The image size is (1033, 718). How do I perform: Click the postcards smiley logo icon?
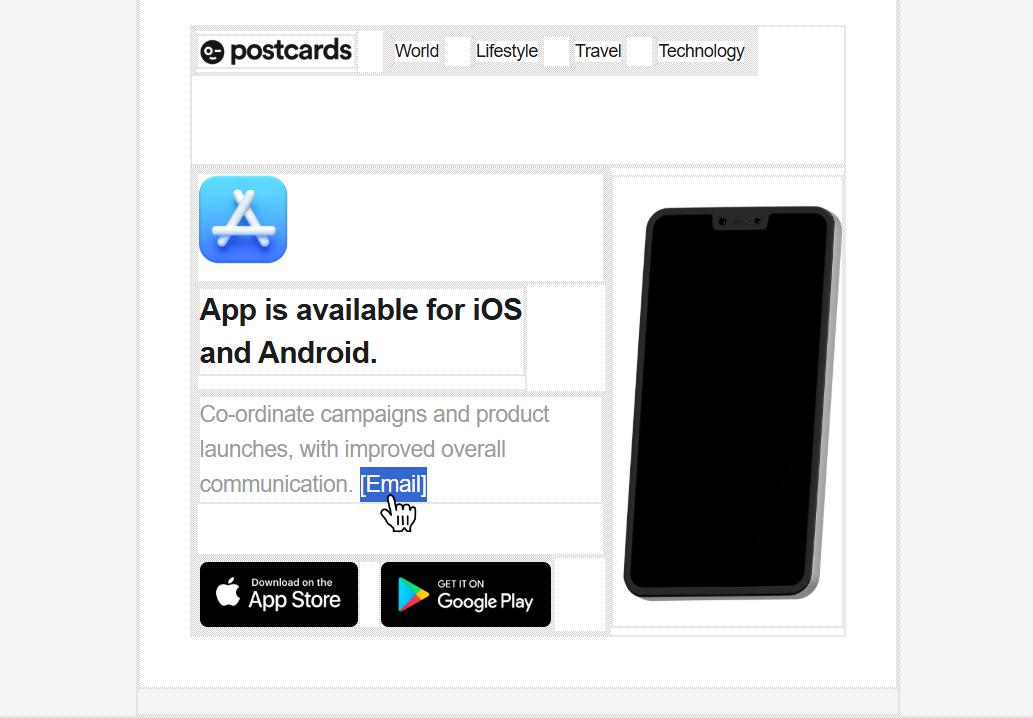(x=212, y=52)
